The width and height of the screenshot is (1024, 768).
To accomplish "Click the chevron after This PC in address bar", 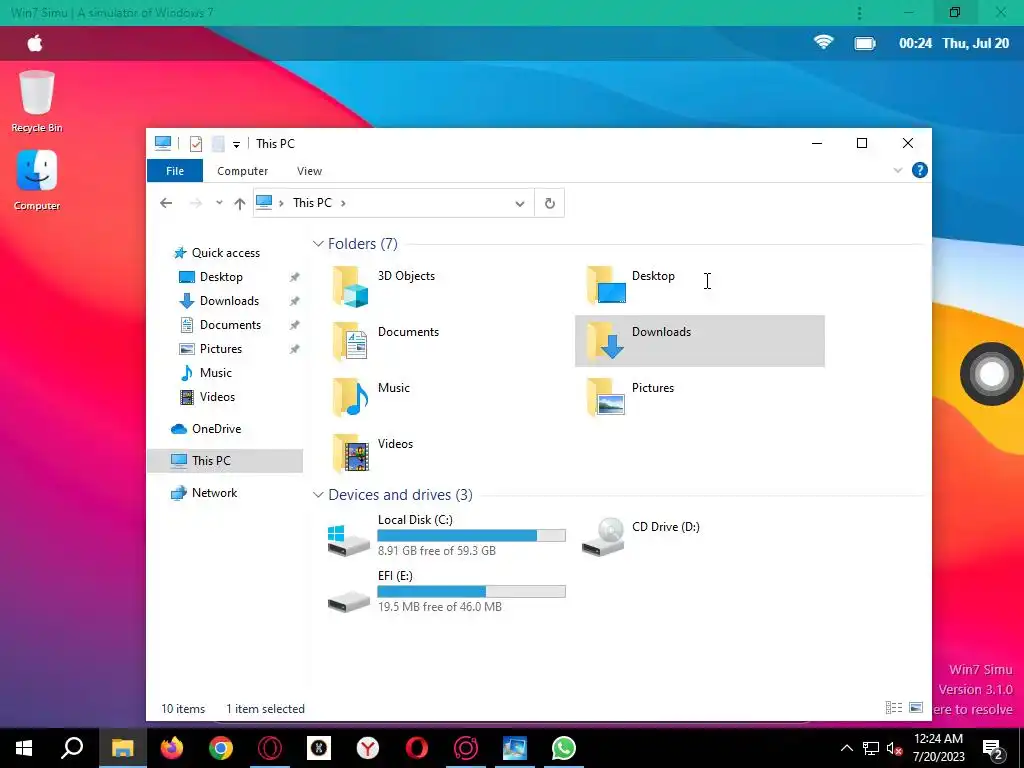I will point(343,203).
